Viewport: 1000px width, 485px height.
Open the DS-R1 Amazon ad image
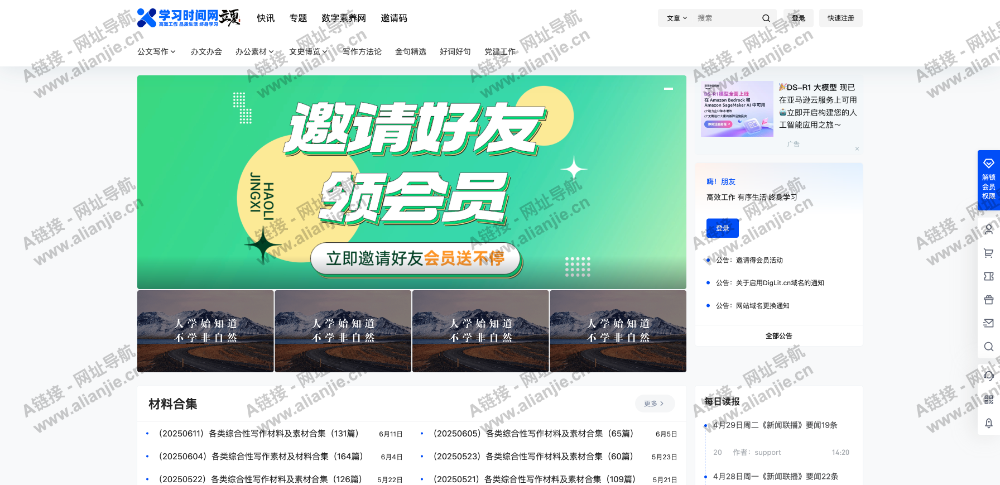point(737,108)
